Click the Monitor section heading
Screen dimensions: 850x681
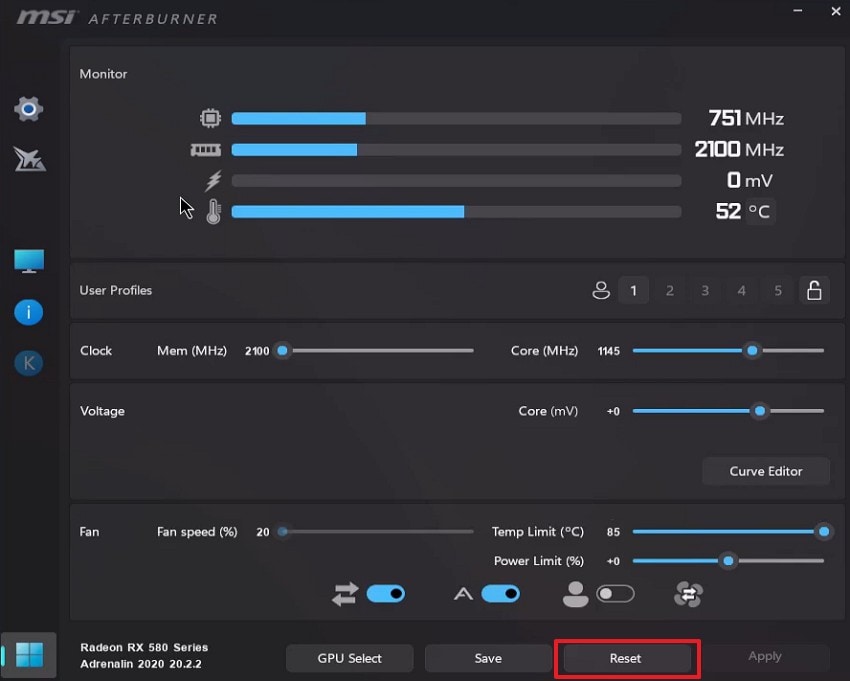104,74
